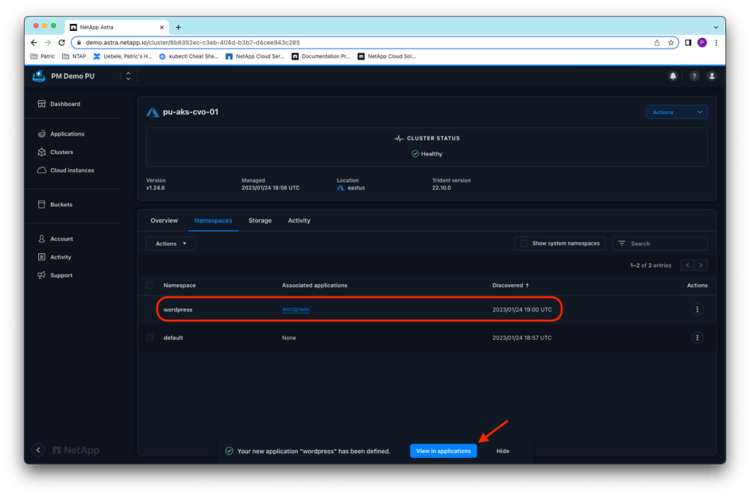Viewport: 750px width, 496px height.
Task: Open the user profile icon
Action: (711, 76)
